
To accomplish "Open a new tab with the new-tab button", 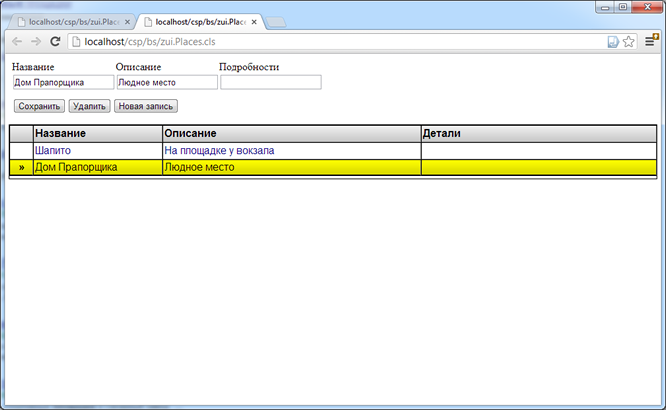I will coord(276,22).
